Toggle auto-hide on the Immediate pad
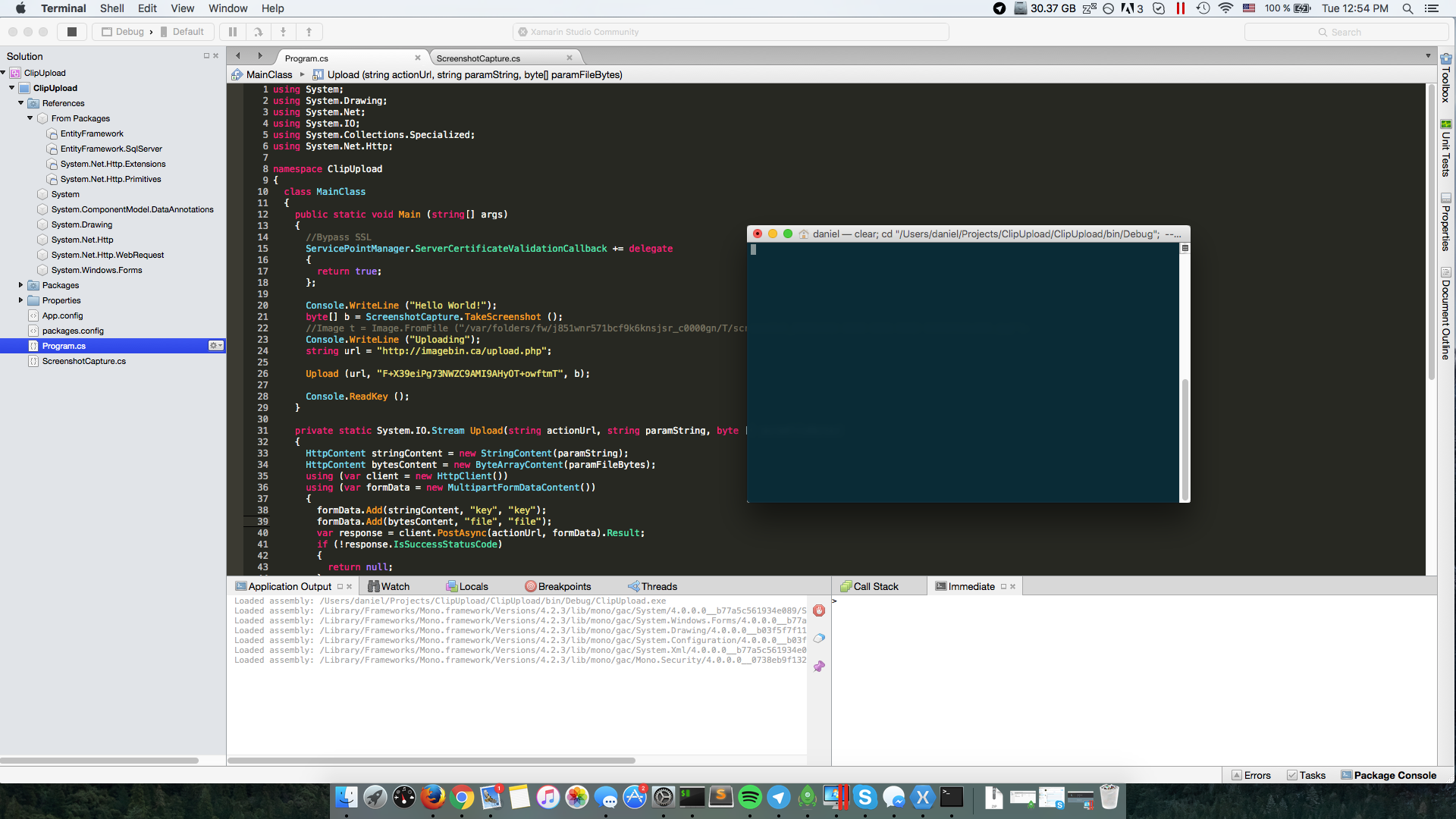The image size is (1456, 819). coord(1003,587)
